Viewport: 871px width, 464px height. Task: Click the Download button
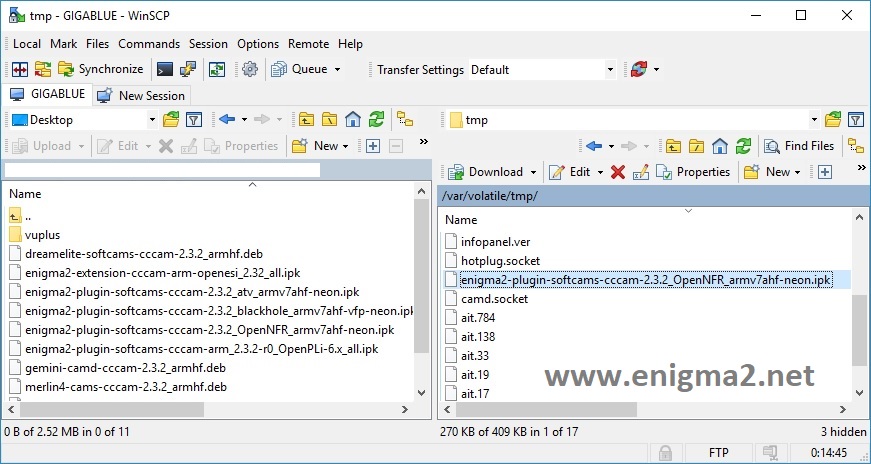tap(486, 172)
